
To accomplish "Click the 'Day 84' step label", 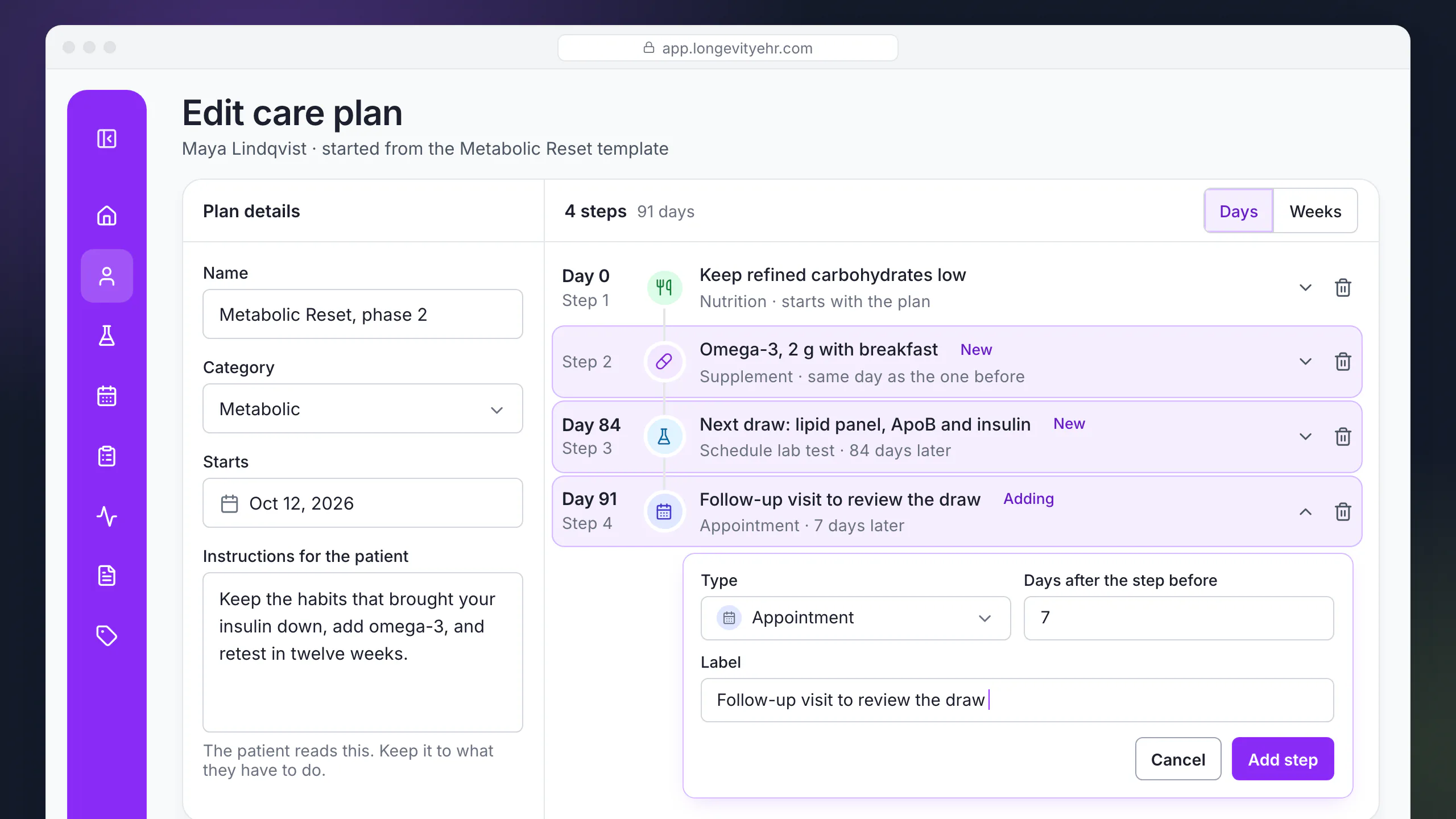I will pos(591,425).
